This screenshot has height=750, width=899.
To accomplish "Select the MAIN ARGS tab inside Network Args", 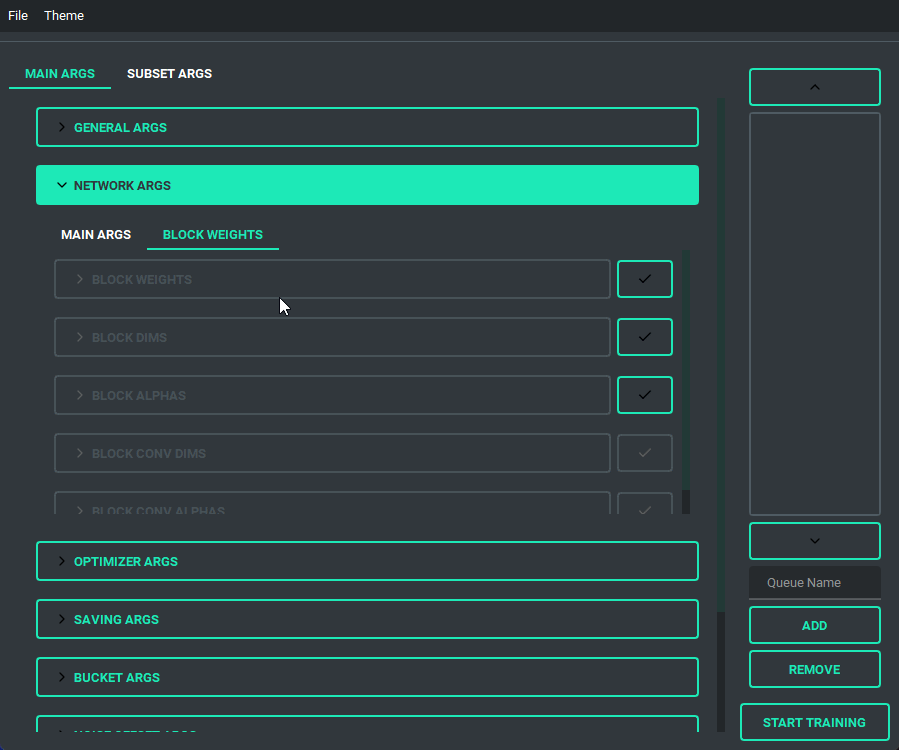I will 96,235.
